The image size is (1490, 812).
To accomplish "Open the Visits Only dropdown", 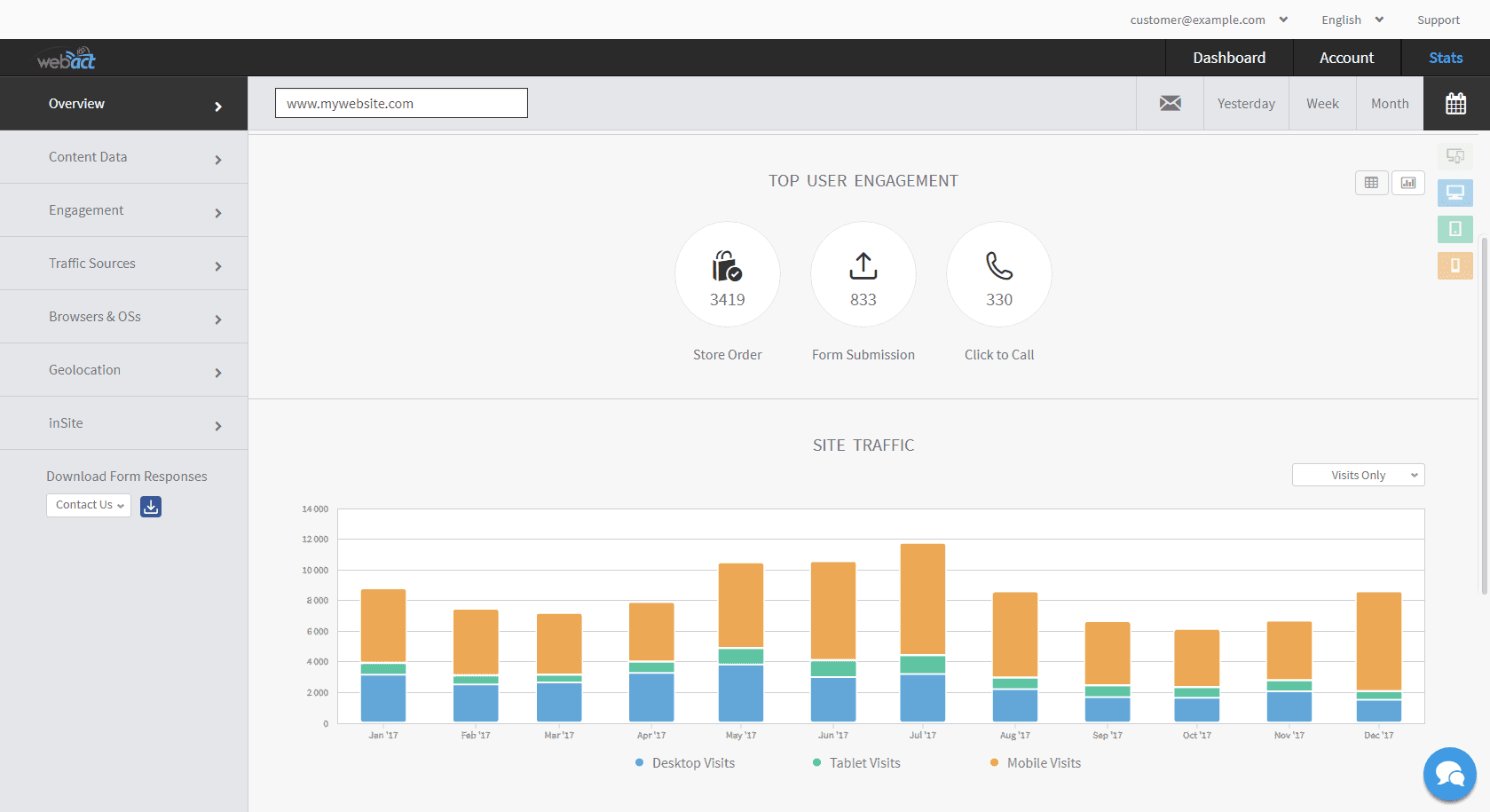I will click(1358, 475).
